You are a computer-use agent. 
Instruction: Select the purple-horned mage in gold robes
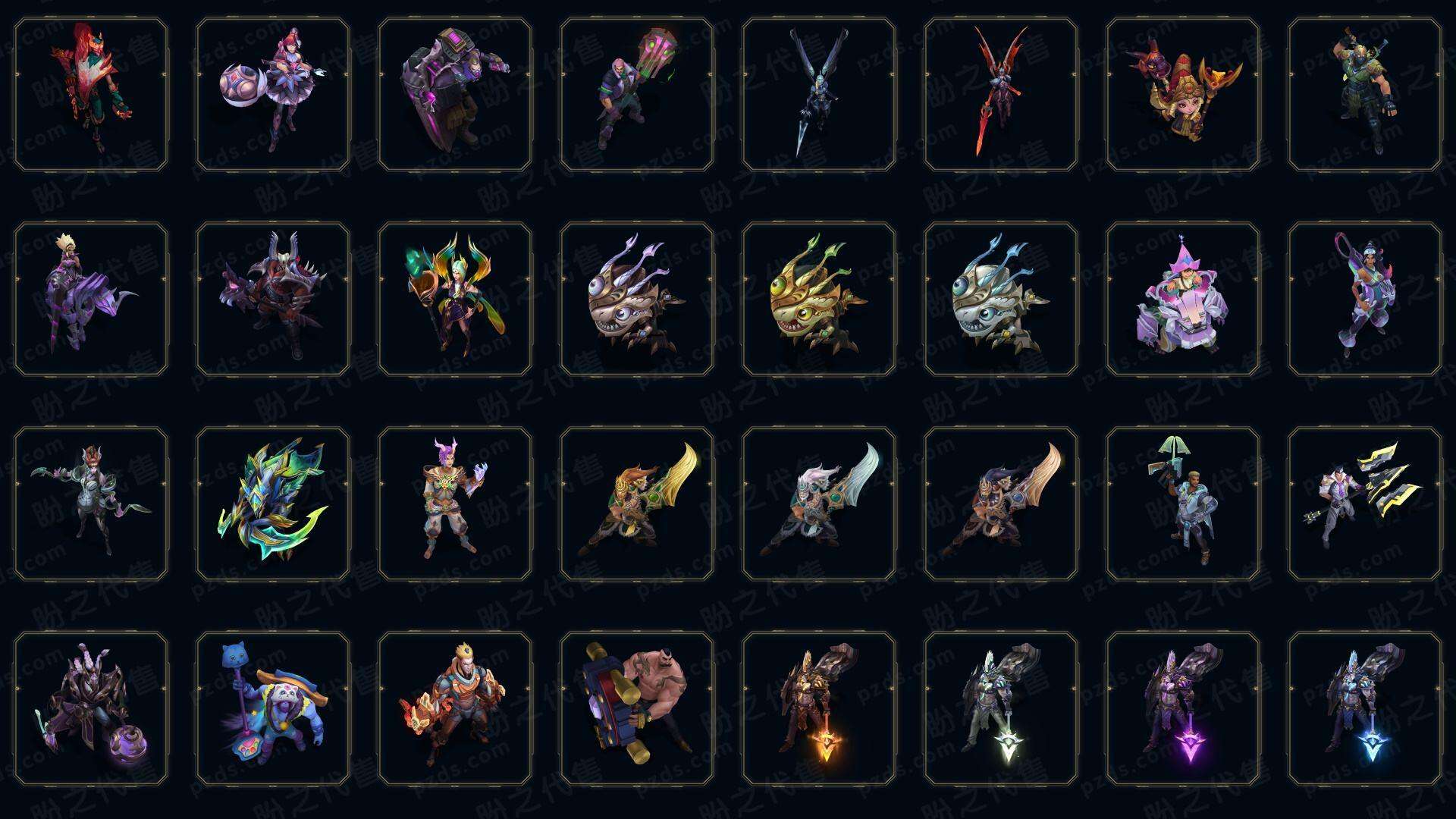point(455,504)
